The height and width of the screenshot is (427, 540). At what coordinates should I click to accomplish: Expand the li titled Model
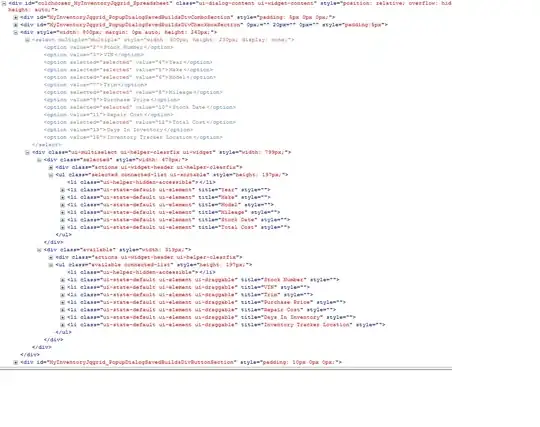[62, 205]
